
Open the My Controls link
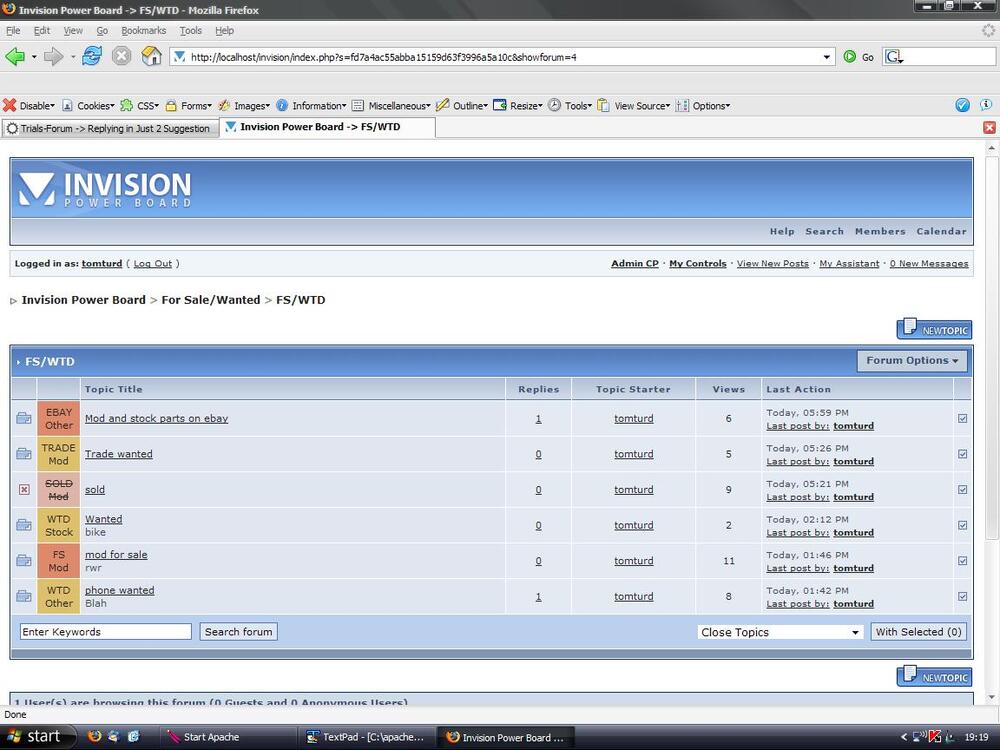pyautogui.click(x=698, y=263)
